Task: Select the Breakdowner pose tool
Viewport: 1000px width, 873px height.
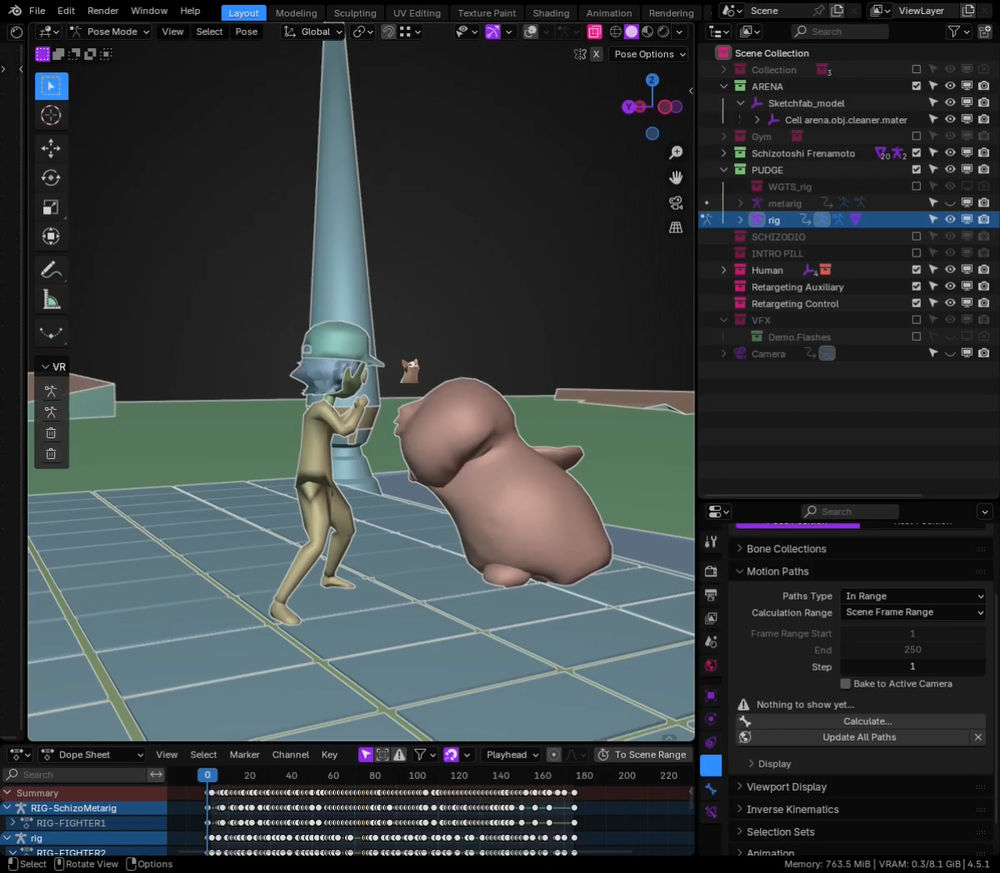Action: [51, 332]
